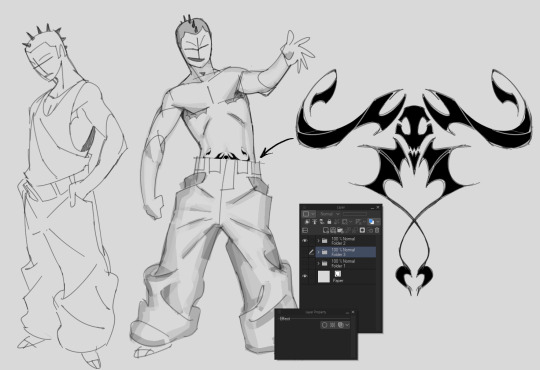Toggle visibility of the Paper layer
The width and height of the screenshot is (540, 370).
(x=305, y=276)
